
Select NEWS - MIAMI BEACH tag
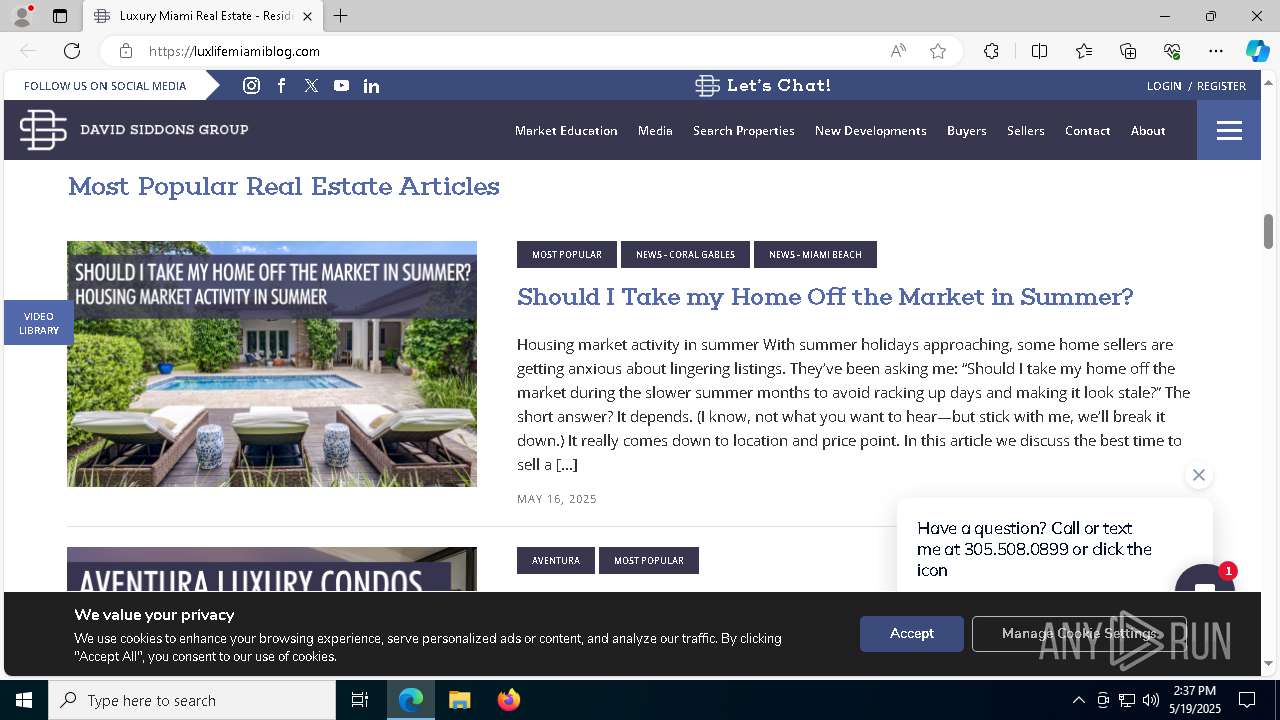[x=815, y=254]
